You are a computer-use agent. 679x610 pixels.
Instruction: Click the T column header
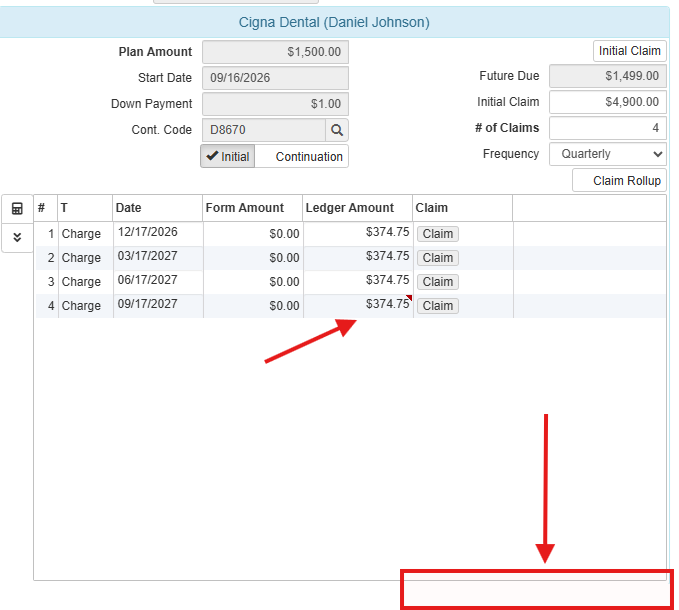pos(85,208)
